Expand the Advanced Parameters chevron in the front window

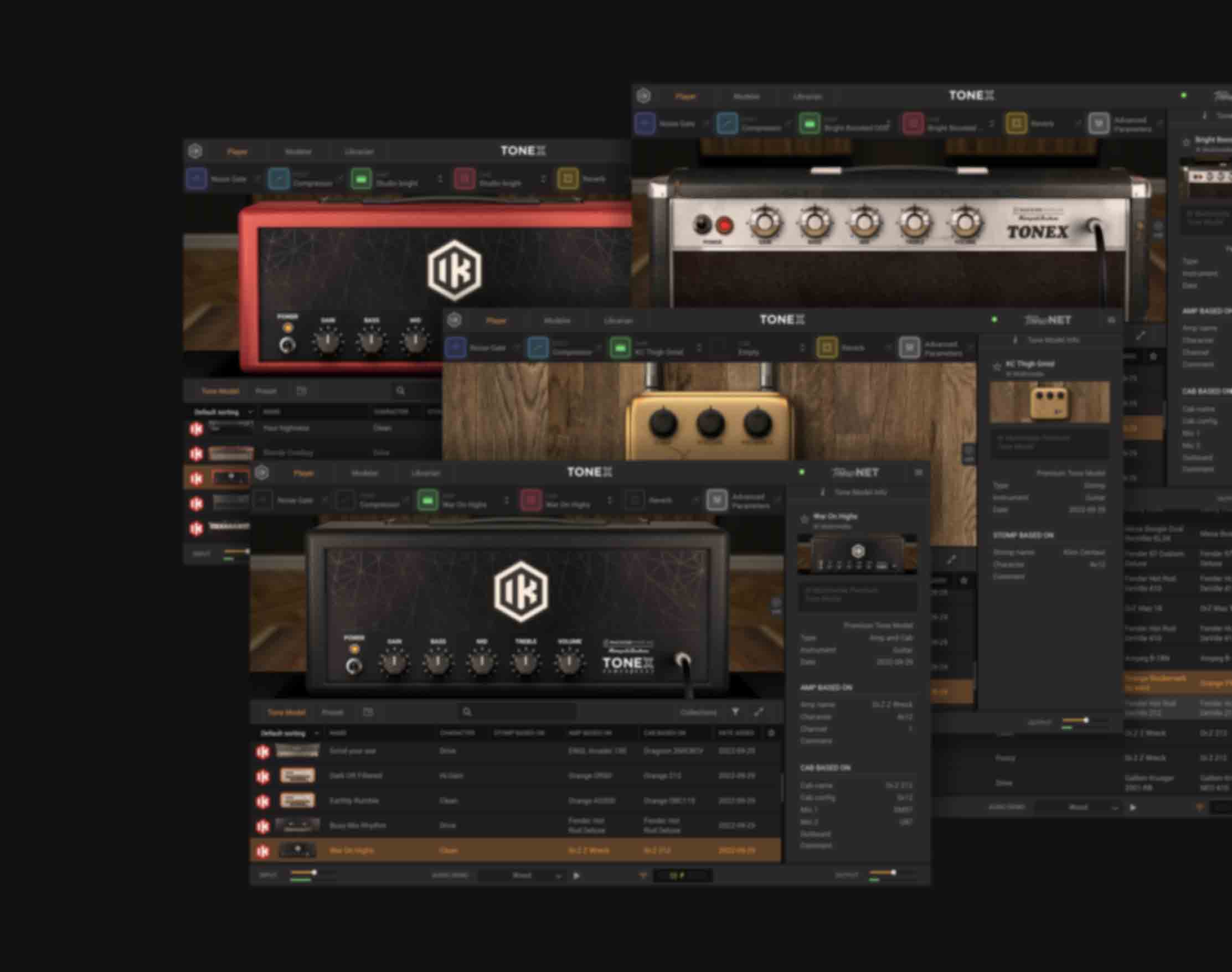tap(778, 500)
